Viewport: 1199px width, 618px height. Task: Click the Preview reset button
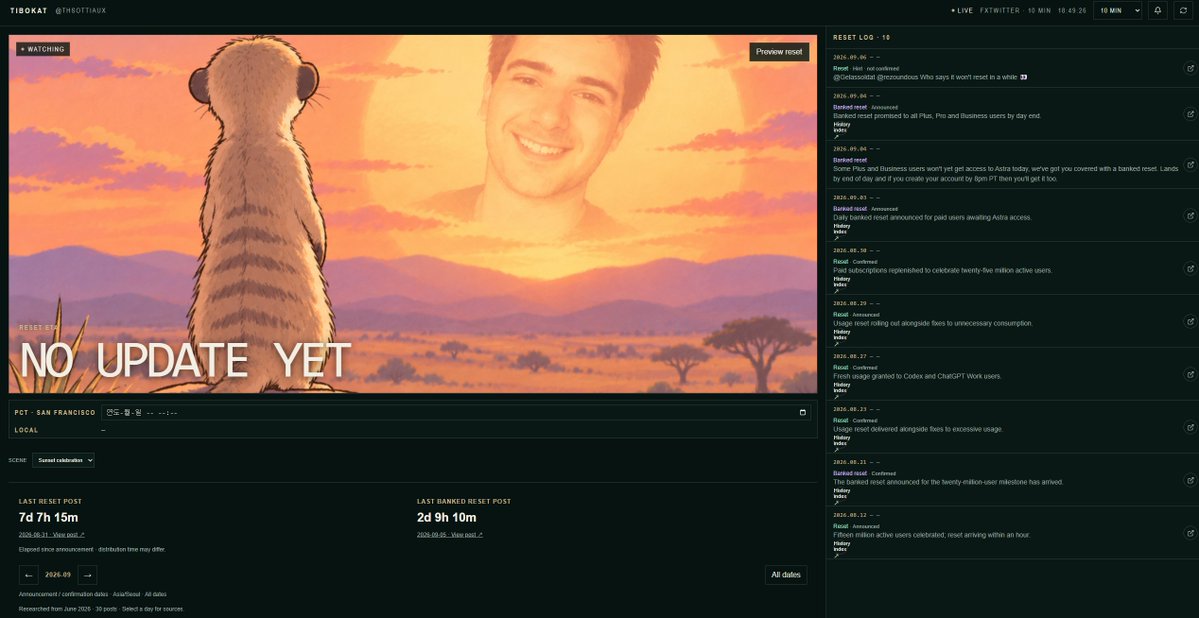pos(779,52)
